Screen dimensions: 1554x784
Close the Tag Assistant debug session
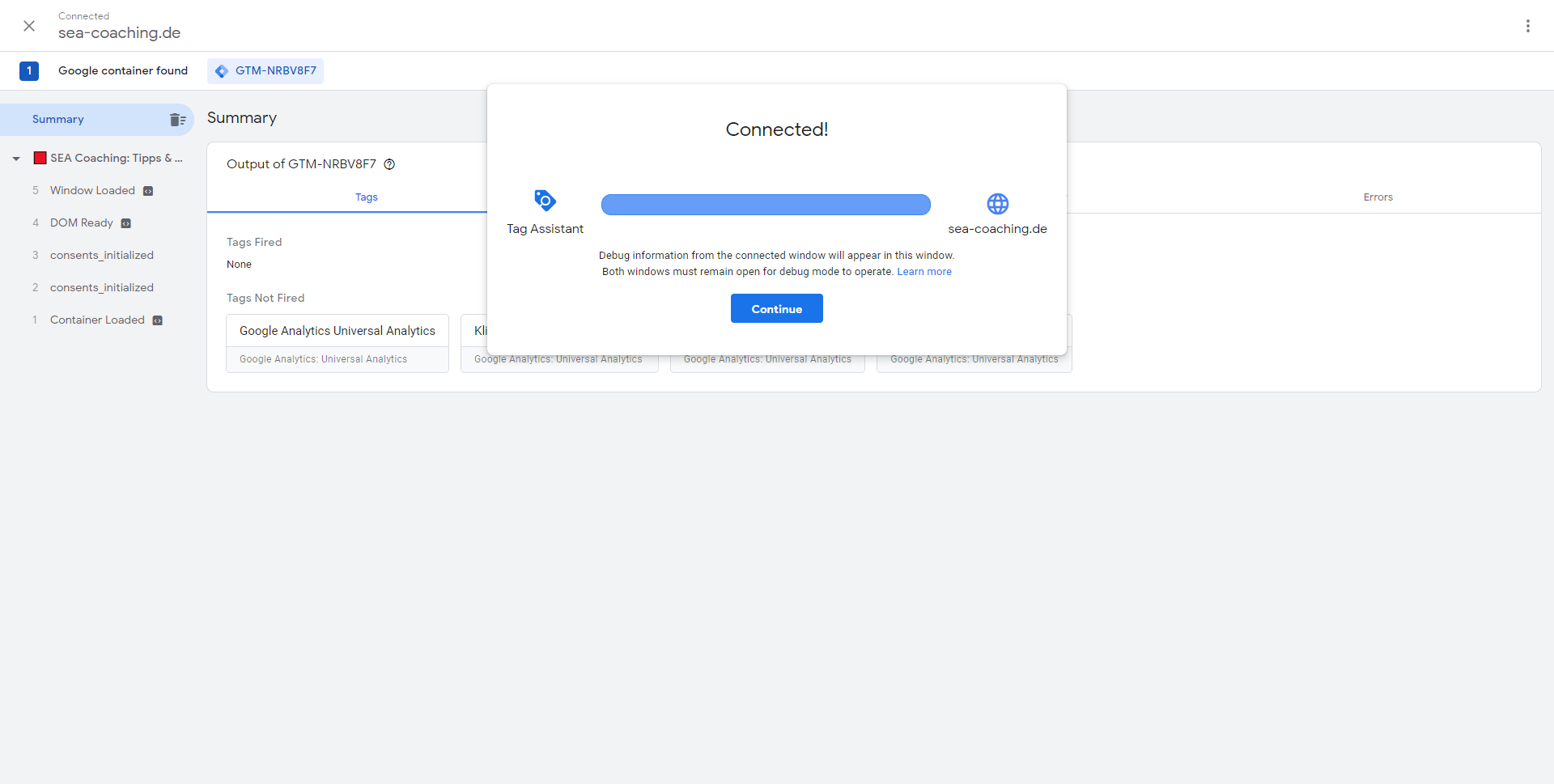29,26
